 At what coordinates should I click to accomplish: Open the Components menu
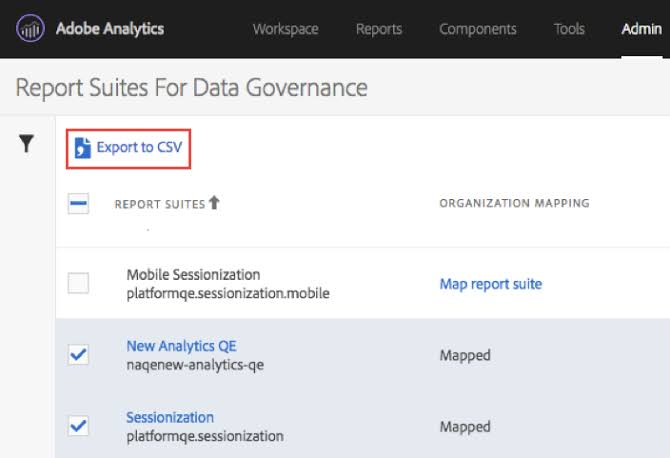[x=478, y=29]
